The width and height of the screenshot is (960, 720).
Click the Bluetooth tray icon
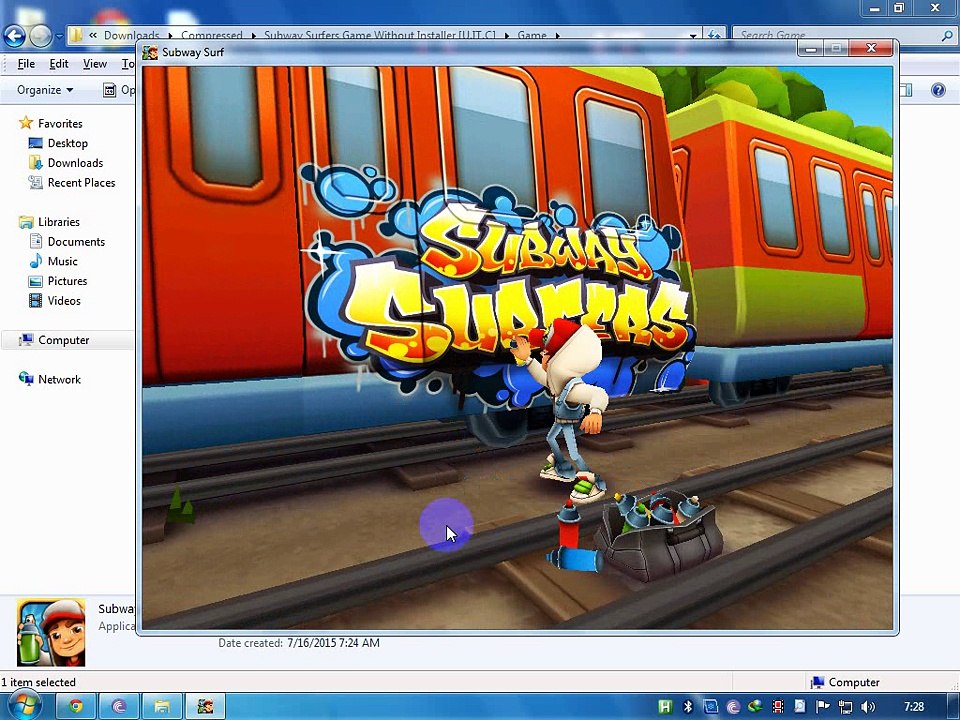pyautogui.click(x=688, y=707)
